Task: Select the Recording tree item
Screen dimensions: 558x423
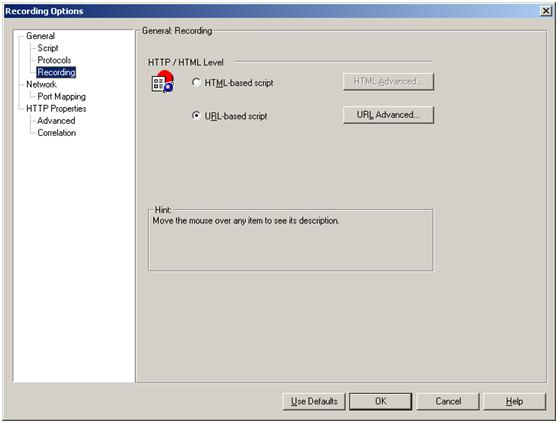Action: click(56, 72)
